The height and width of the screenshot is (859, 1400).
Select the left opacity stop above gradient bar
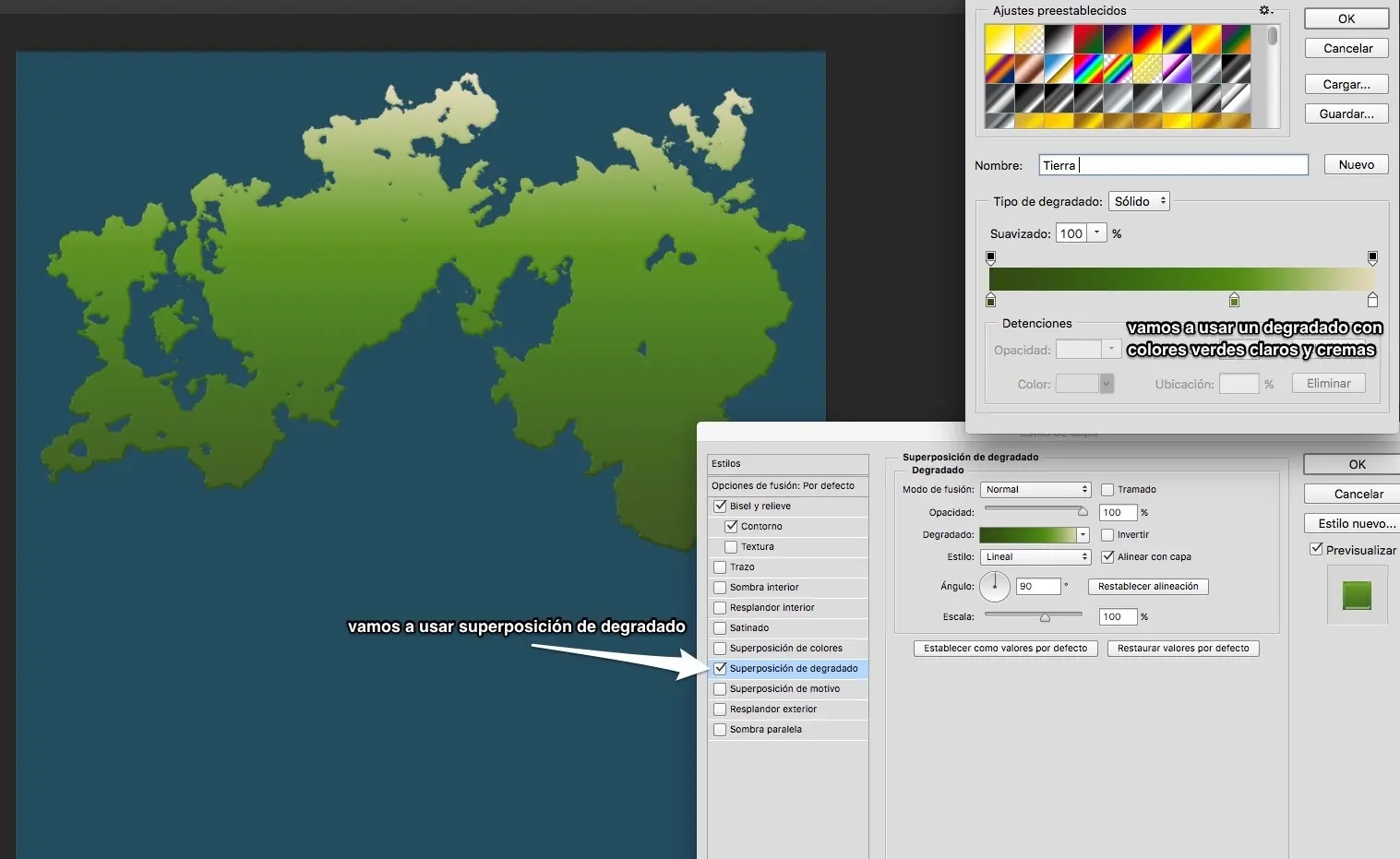pyautogui.click(x=991, y=257)
